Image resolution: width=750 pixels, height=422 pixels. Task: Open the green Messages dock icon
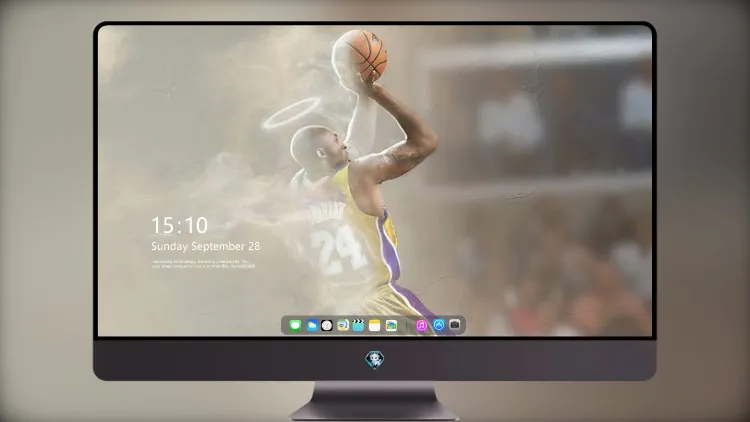[x=295, y=325]
